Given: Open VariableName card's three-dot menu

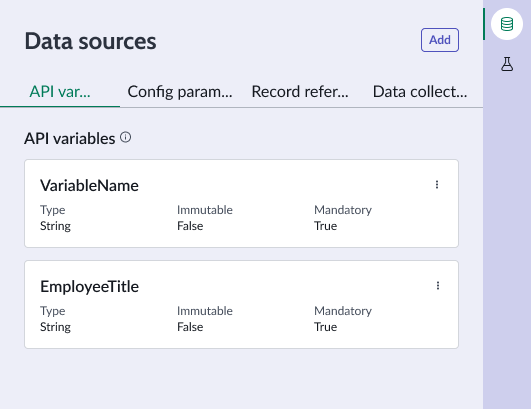Looking at the screenshot, I should tap(437, 185).
